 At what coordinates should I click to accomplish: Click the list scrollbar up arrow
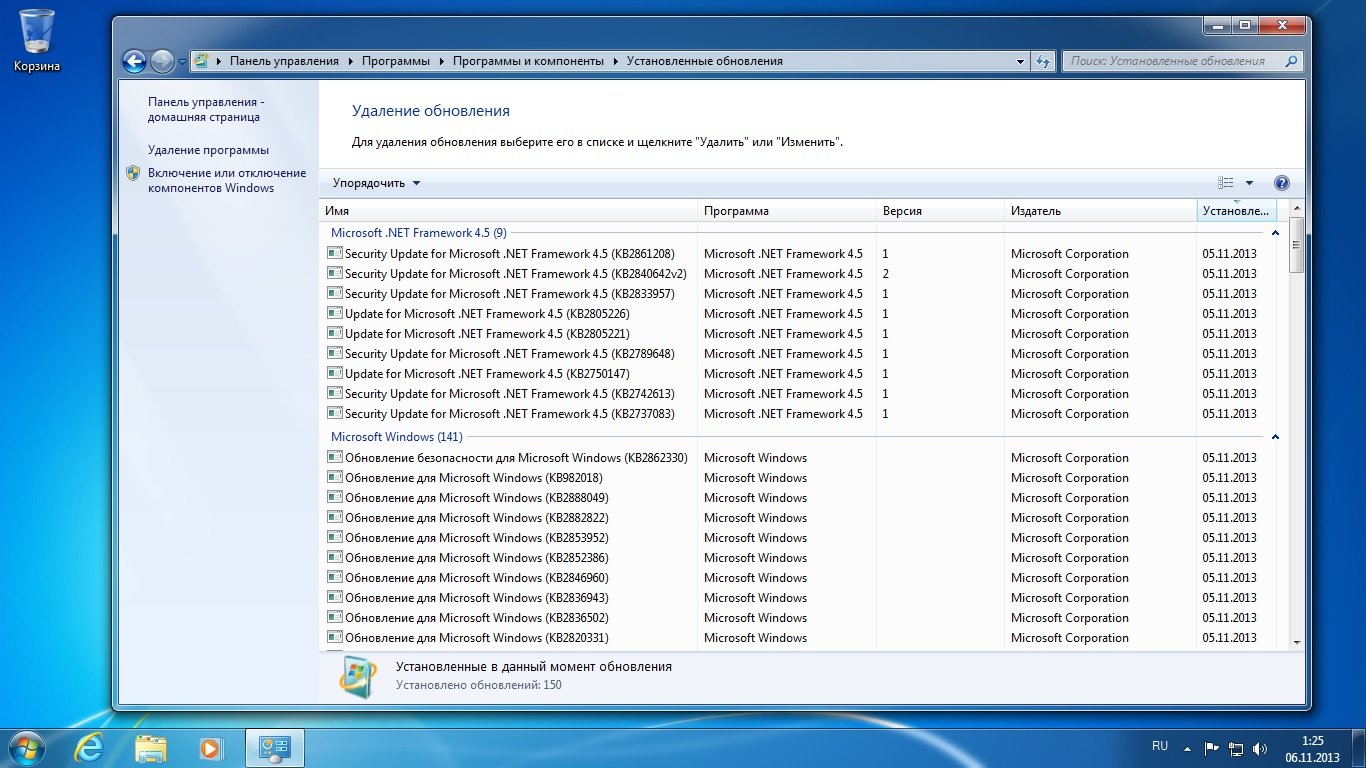coord(1297,207)
